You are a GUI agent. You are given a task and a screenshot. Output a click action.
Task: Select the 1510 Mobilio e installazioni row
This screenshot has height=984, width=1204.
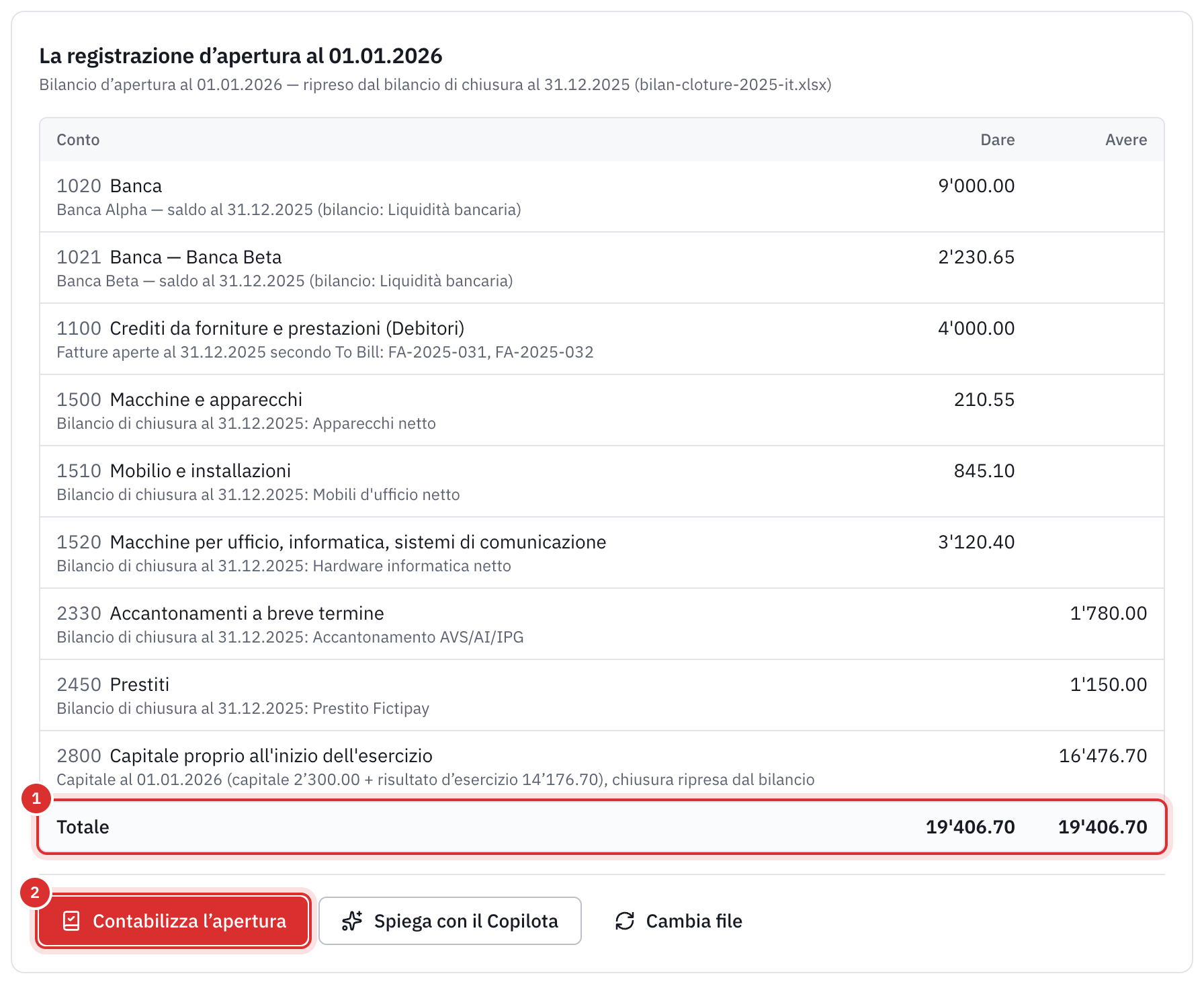coord(602,481)
